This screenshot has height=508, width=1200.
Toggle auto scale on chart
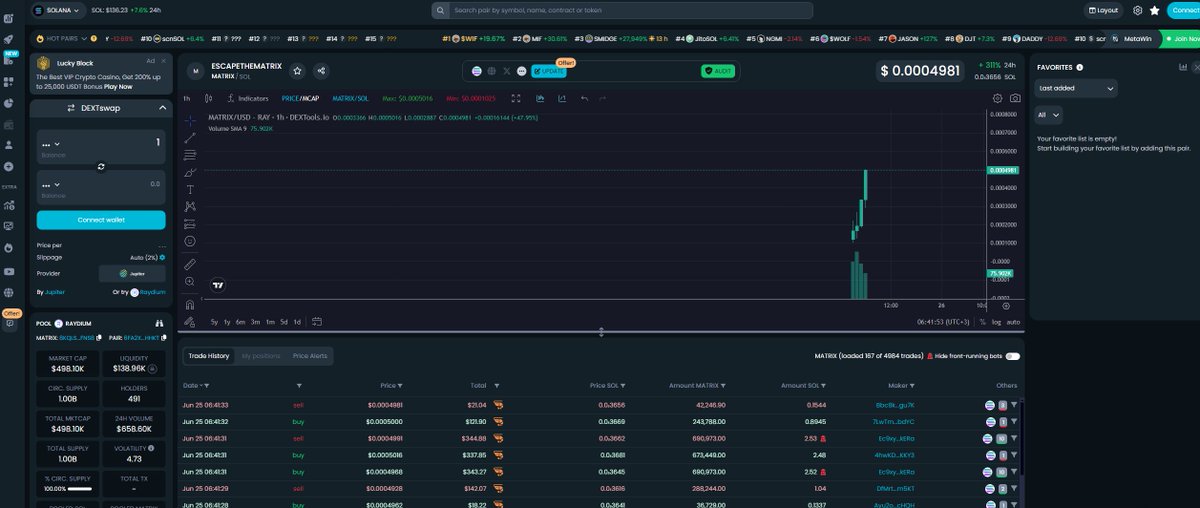click(1013, 322)
